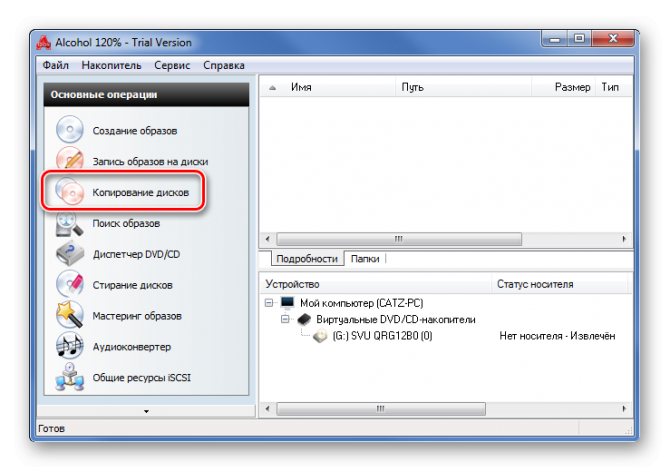Click the Мой компьютер monitor icon
670x472 pixels.
click(288, 303)
